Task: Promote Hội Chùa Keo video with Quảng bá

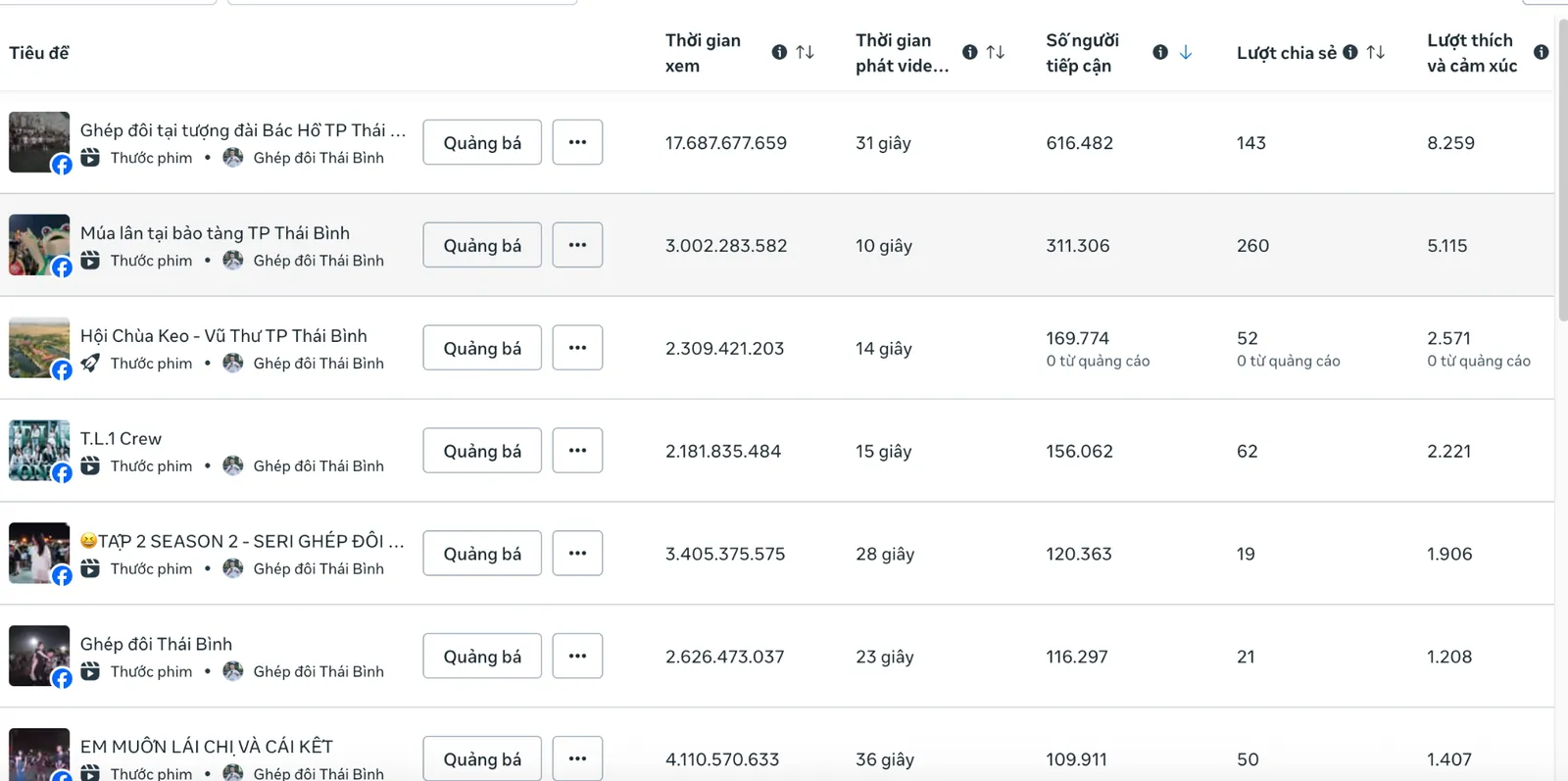Action: tap(482, 348)
